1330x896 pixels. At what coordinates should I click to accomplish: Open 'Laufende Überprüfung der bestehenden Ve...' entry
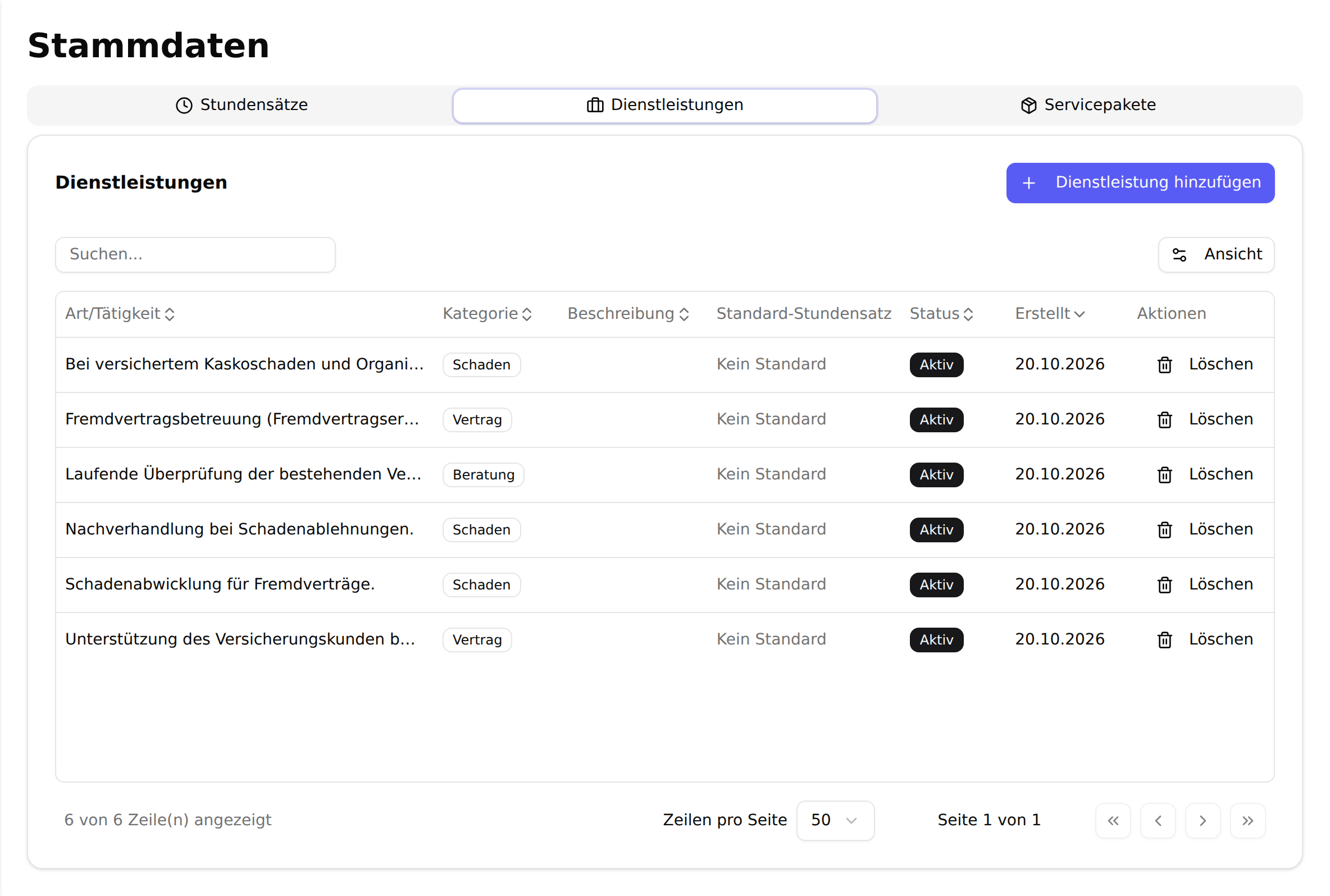pos(244,474)
